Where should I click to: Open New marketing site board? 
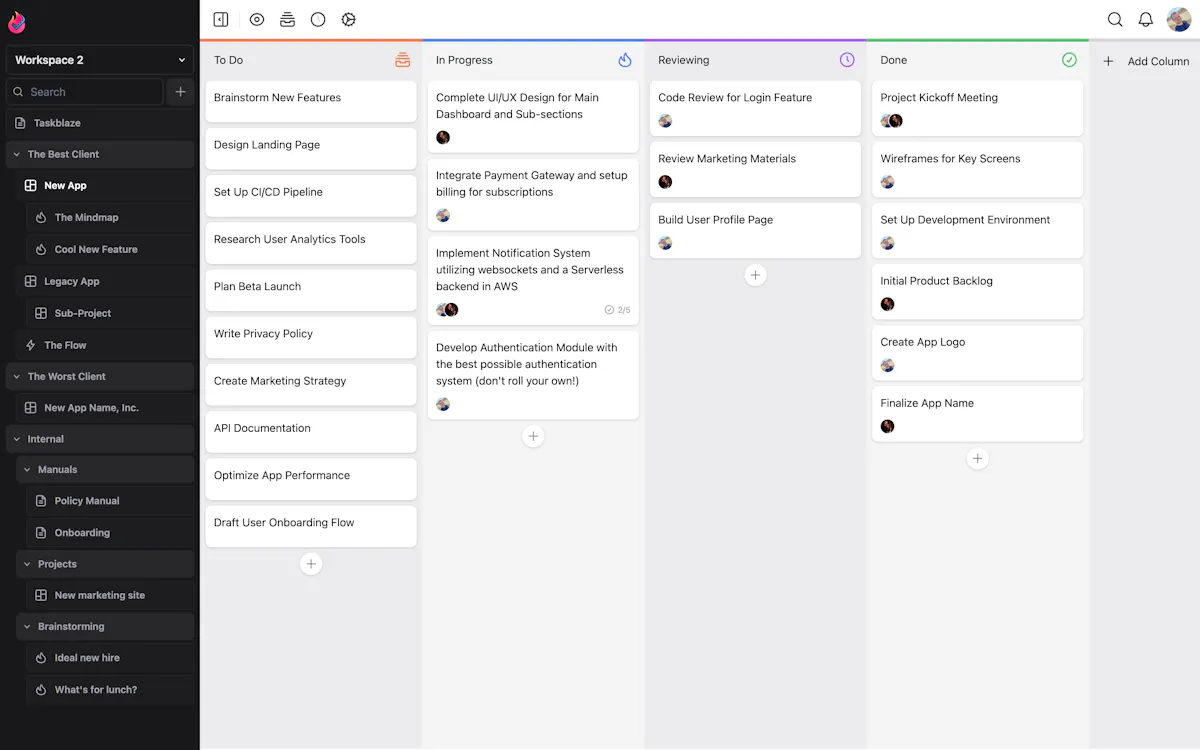coord(110,595)
